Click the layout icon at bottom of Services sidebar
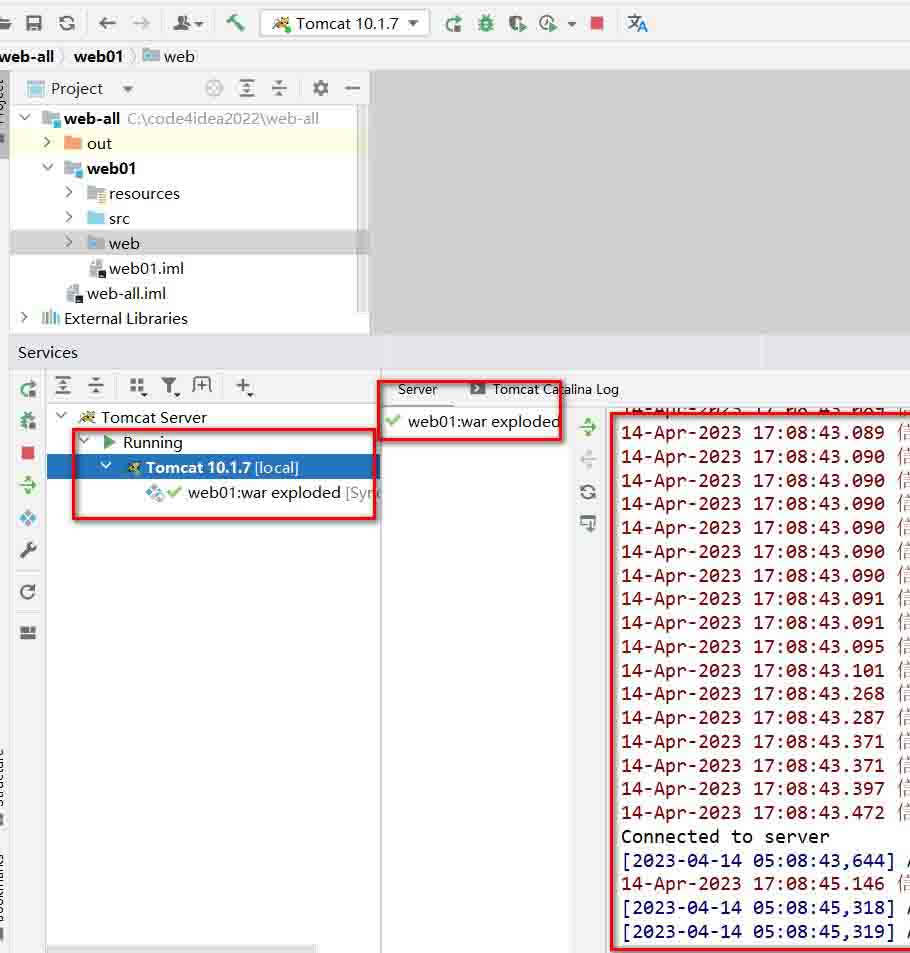910x953 pixels. [x=28, y=633]
